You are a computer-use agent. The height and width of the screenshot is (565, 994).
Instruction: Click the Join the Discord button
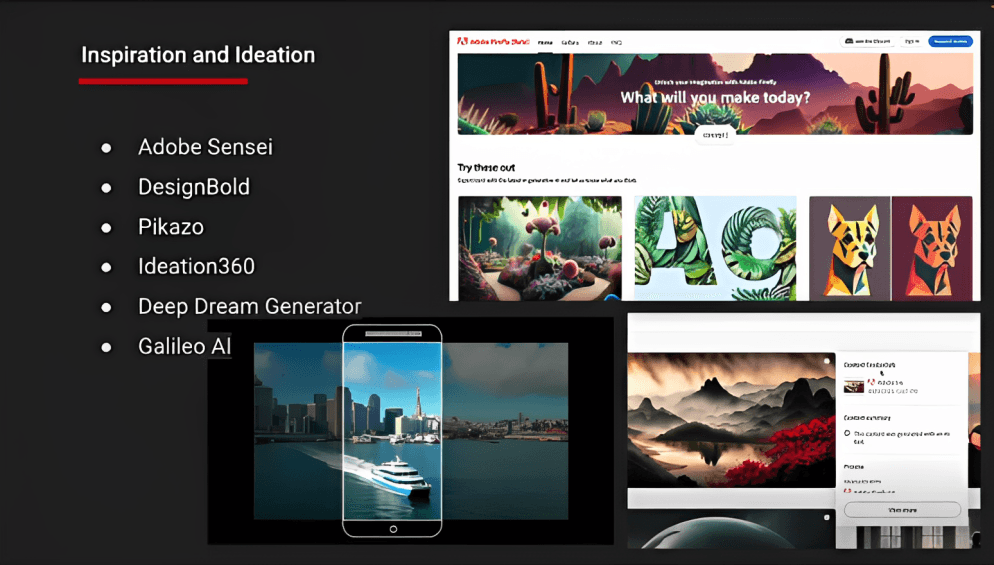click(868, 41)
